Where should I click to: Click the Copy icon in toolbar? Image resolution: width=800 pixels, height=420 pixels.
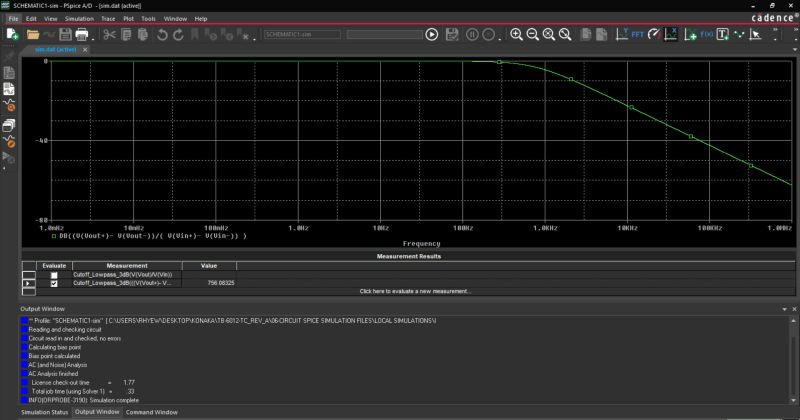[x=126, y=35]
